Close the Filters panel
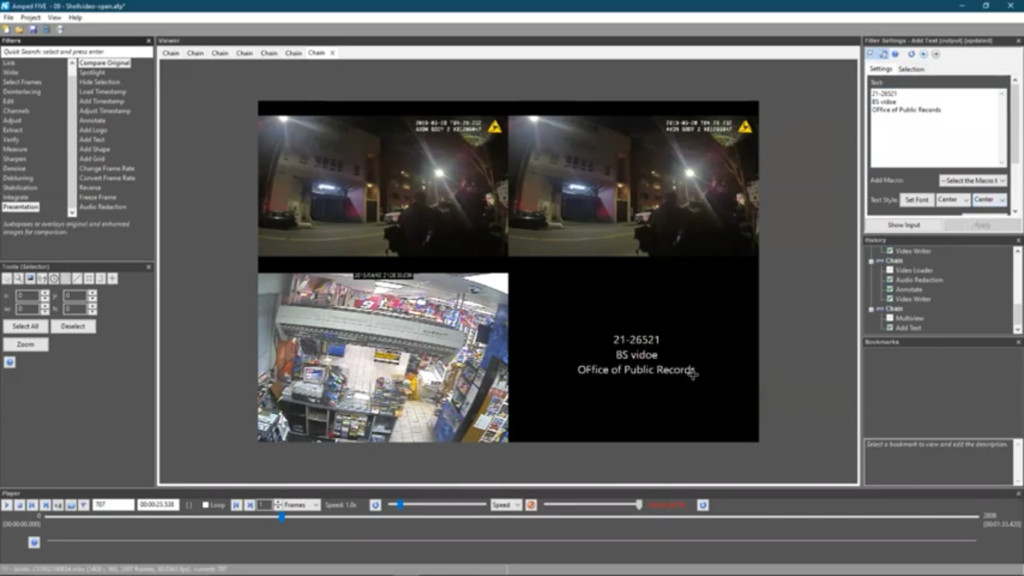Viewport: 1024px width, 576px height. [x=148, y=40]
